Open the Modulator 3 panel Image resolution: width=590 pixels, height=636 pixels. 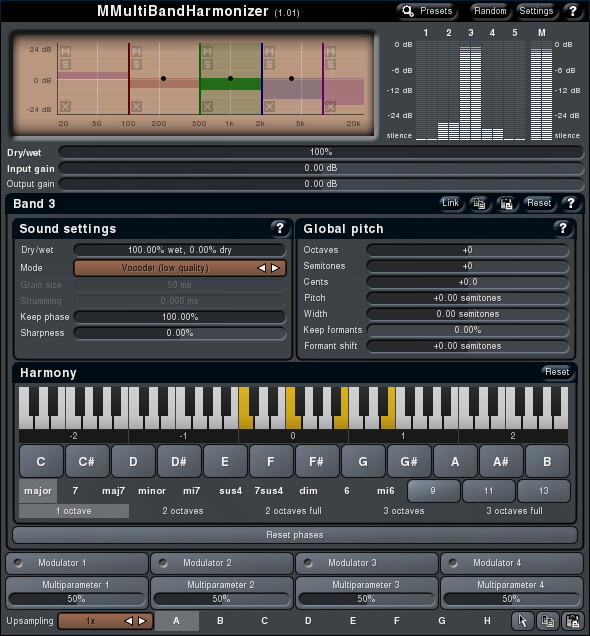pyautogui.click(x=367, y=563)
